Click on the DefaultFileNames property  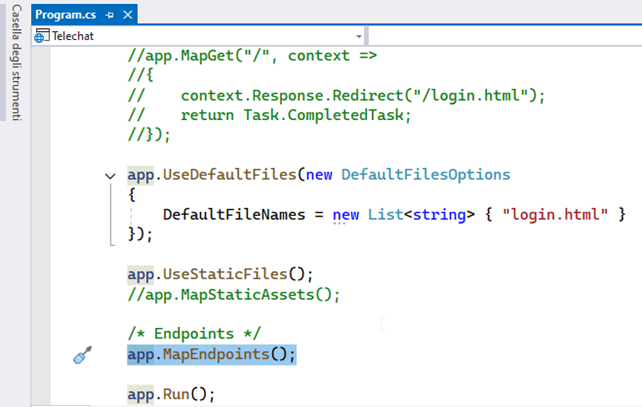[x=228, y=214]
